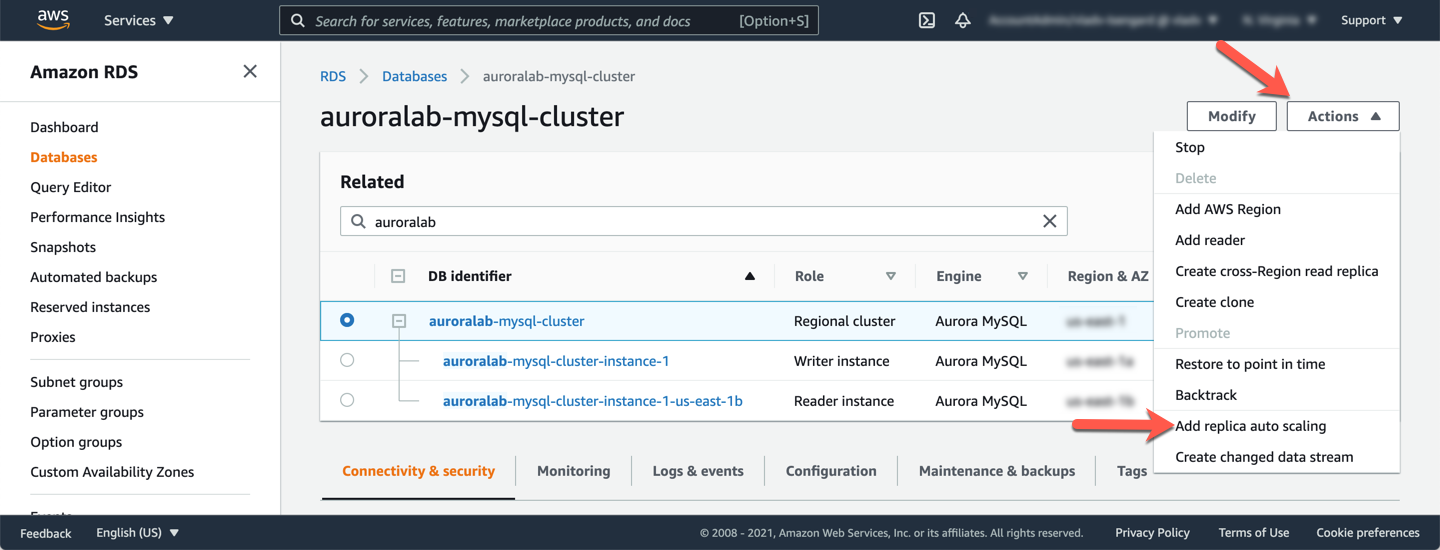This screenshot has width=1440, height=550.
Task: Open the notifications bell
Action: (963, 20)
